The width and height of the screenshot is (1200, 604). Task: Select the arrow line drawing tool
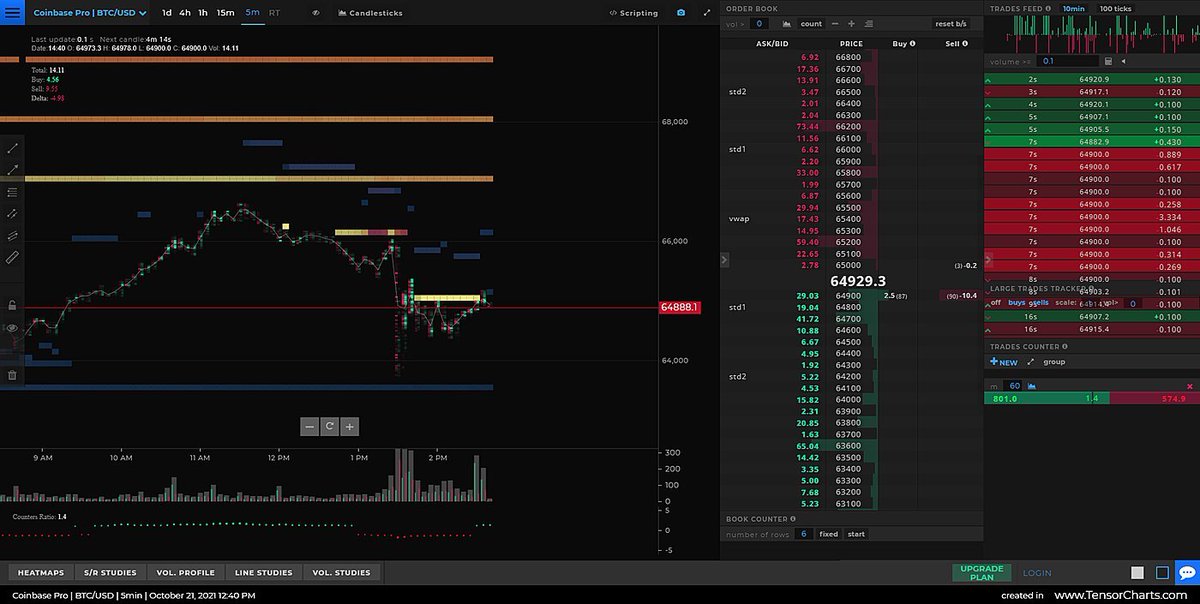click(12, 170)
